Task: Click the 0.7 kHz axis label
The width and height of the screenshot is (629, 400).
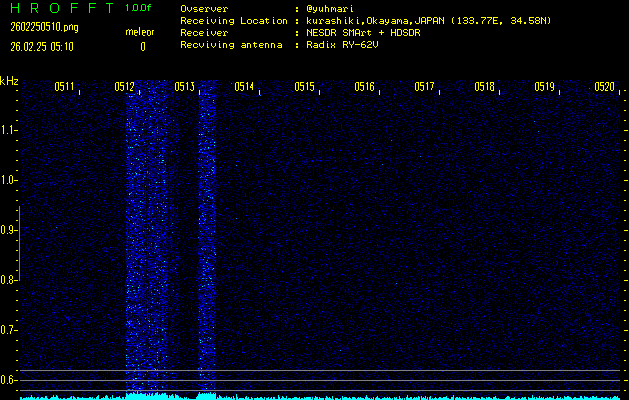Action: pyautogui.click(x=7, y=330)
